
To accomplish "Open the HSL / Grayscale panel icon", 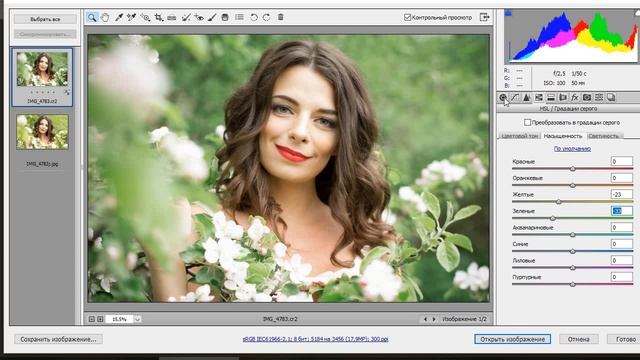I will click(539, 97).
